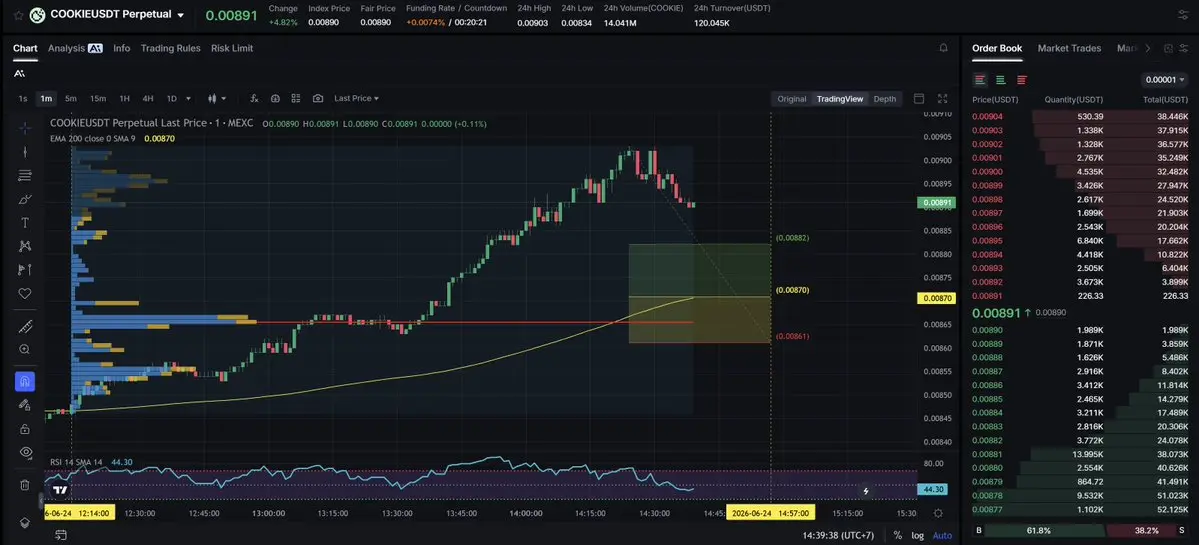Switch chart mode to Depth
The image size is (1199, 545).
(885, 99)
